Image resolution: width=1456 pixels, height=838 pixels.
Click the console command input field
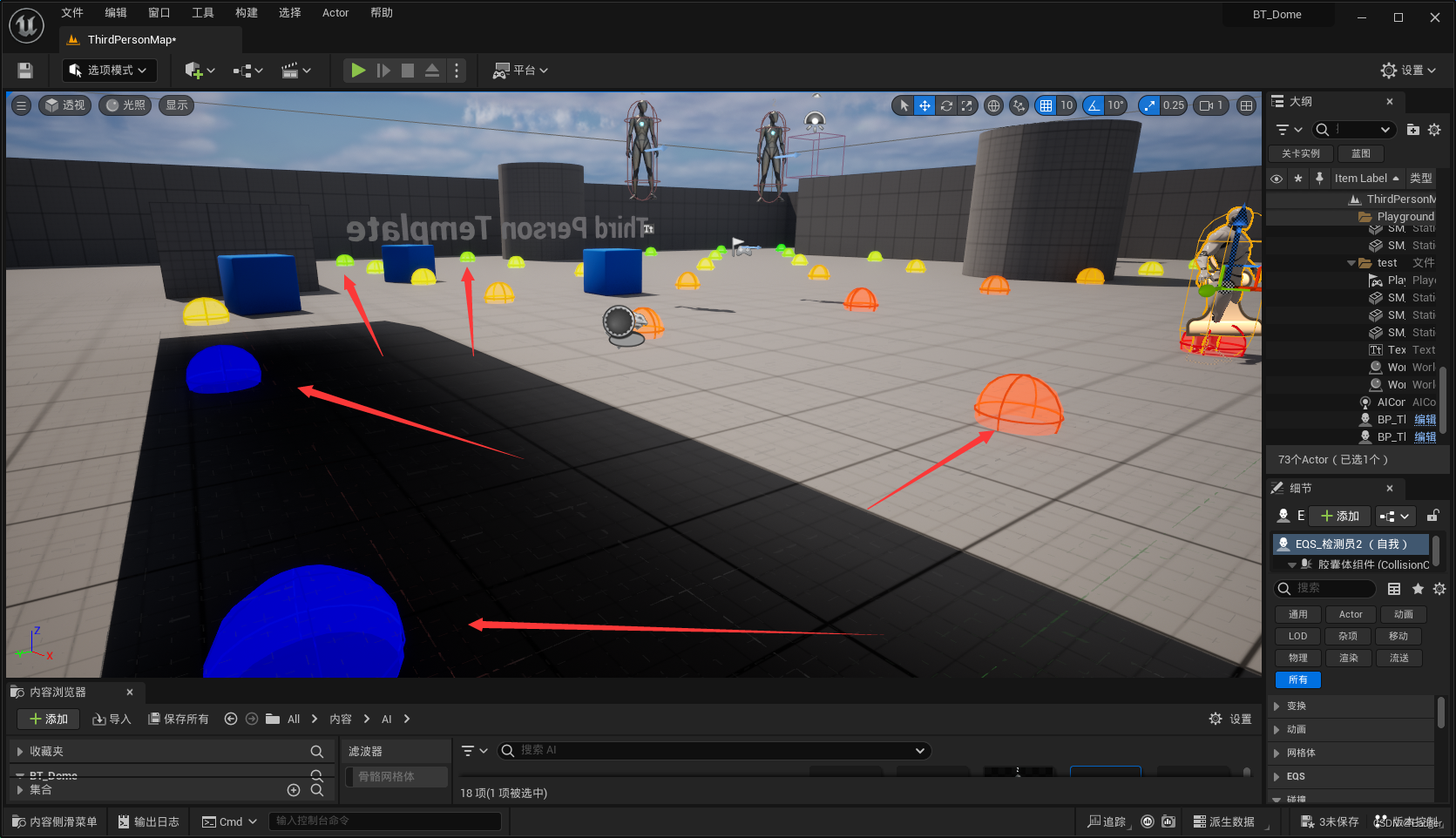click(385, 821)
